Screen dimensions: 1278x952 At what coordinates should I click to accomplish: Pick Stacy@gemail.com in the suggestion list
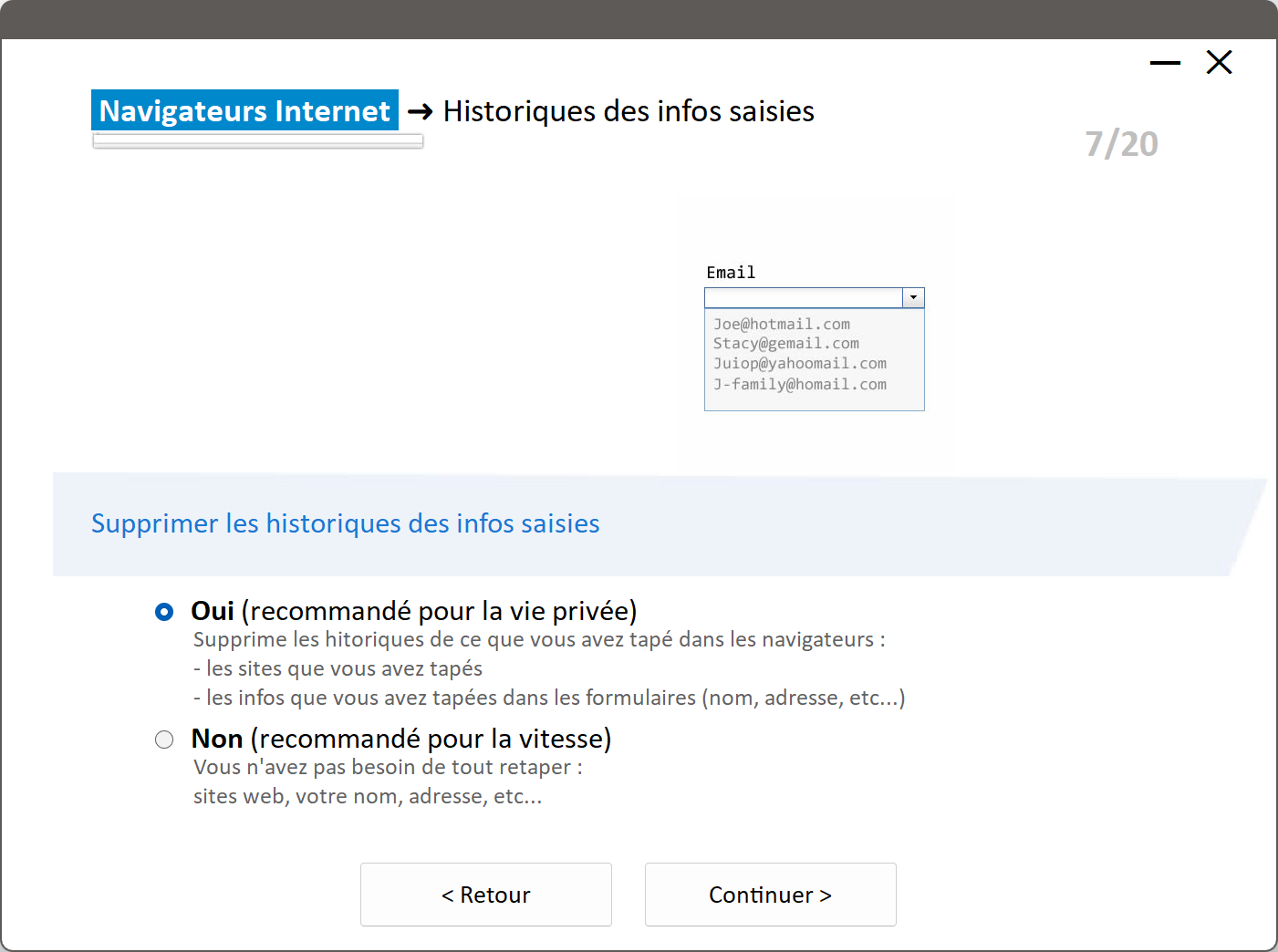[785, 344]
